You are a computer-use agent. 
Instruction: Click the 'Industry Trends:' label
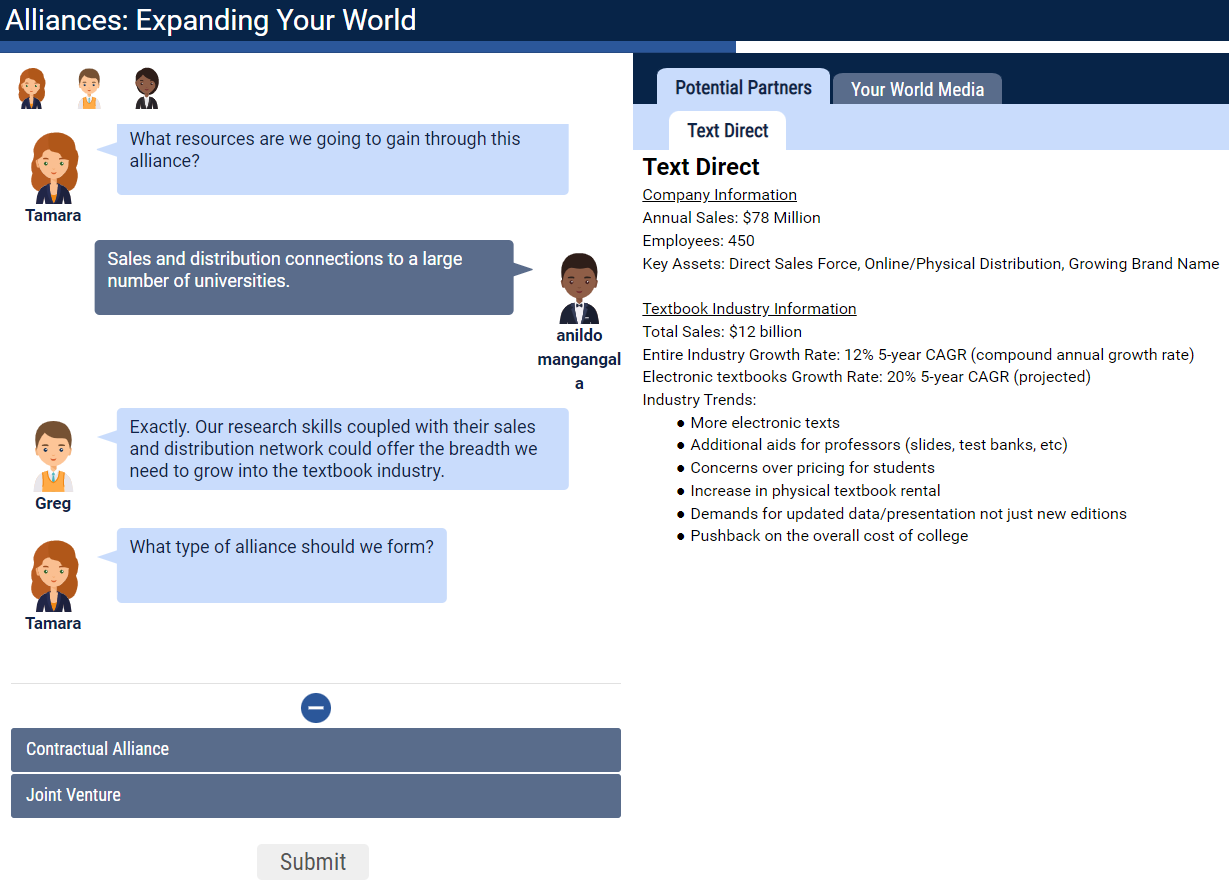coord(699,400)
